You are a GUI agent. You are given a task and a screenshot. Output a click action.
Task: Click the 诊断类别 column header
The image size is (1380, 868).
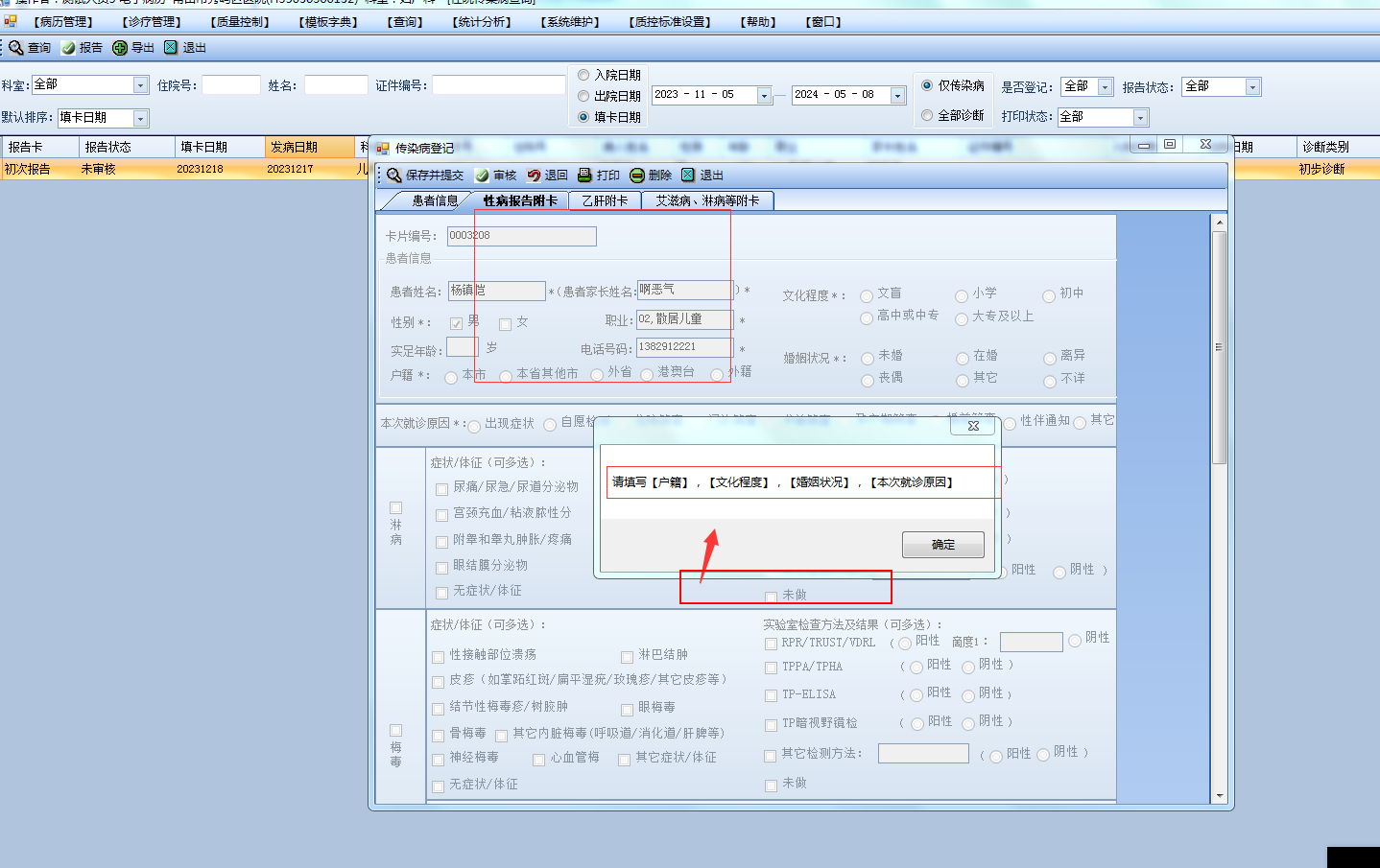click(x=1337, y=147)
